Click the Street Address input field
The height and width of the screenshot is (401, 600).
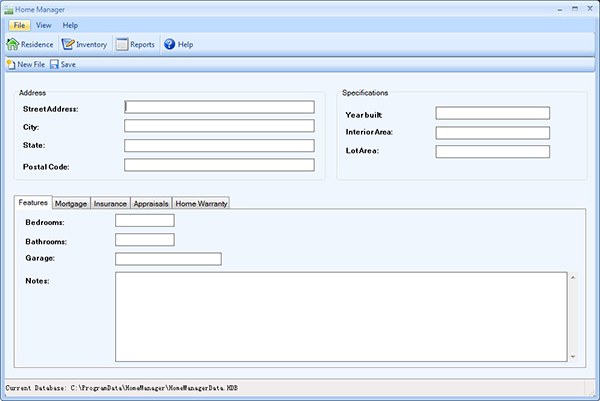pyautogui.click(x=219, y=107)
